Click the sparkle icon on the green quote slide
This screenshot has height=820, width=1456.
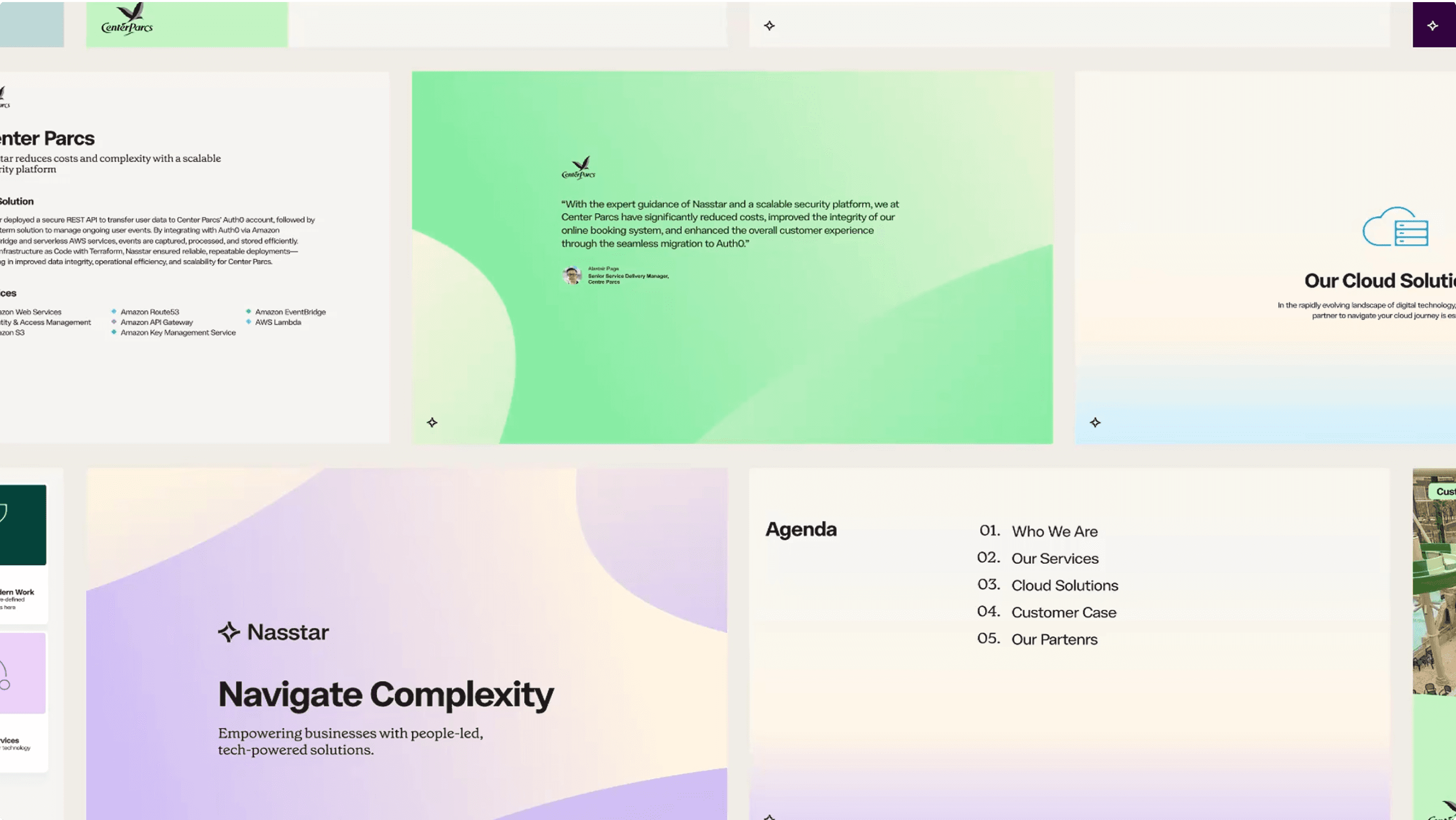(432, 422)
